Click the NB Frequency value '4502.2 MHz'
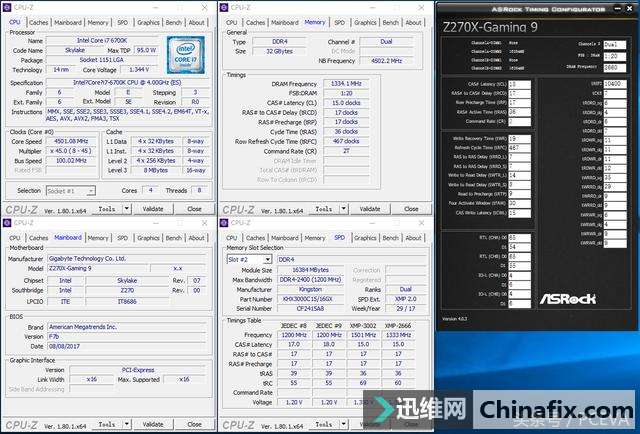This screenshot has height=434, width=640. tap(386, 61)
